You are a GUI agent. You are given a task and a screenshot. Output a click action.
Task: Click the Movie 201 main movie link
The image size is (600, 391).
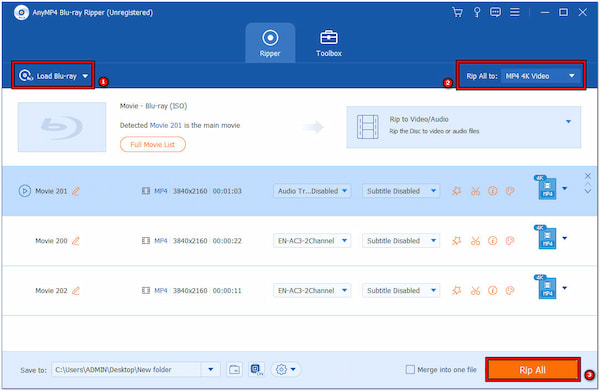pos(166,125)
